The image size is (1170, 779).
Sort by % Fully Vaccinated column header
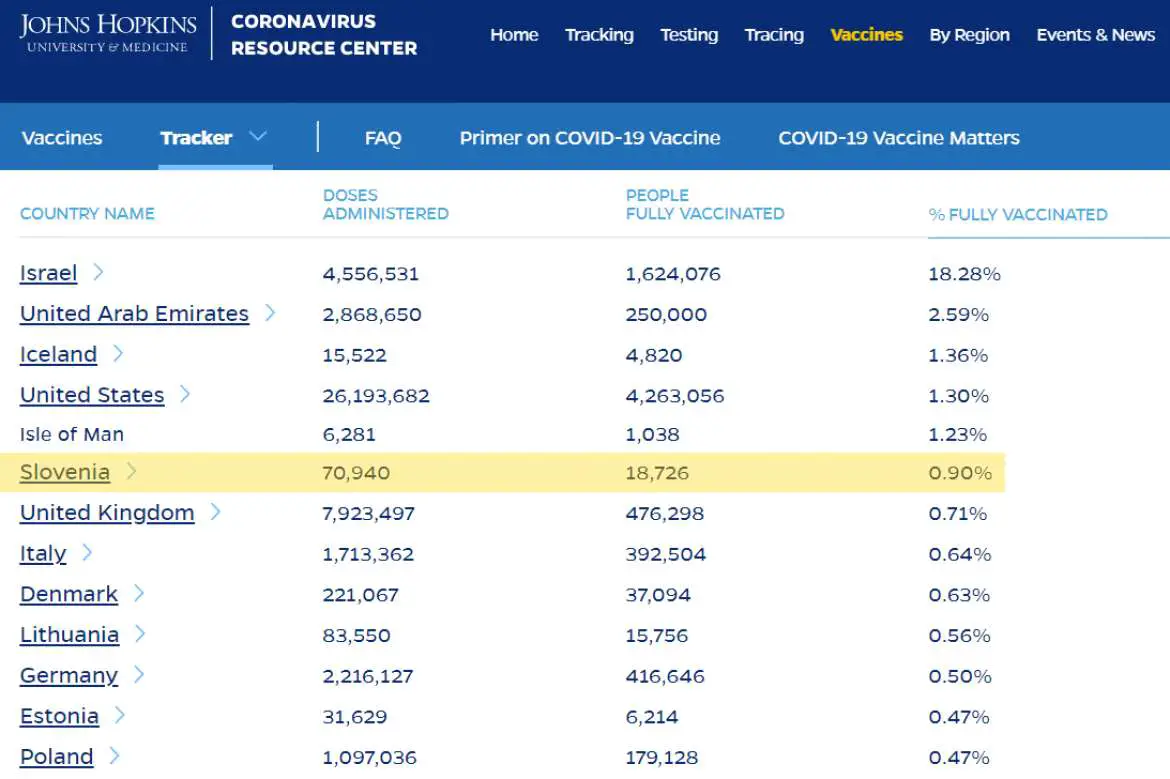[x=1018, y=215]
